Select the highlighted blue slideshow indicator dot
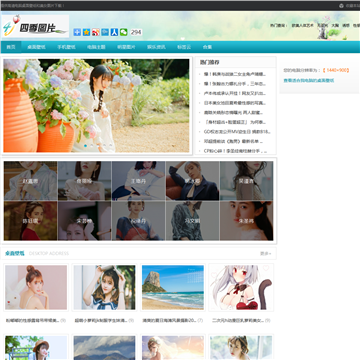The image size is (360, 360). [x=86, y=146]
